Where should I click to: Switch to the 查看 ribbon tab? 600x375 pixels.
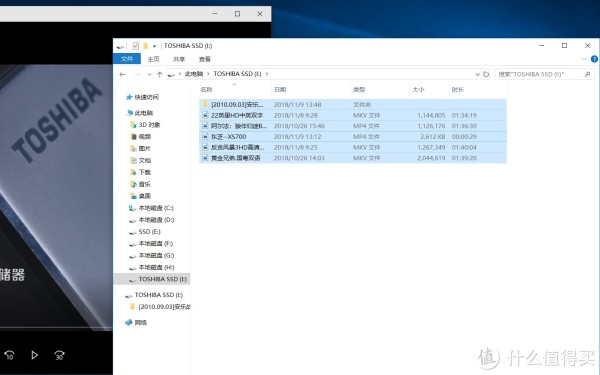205,59
